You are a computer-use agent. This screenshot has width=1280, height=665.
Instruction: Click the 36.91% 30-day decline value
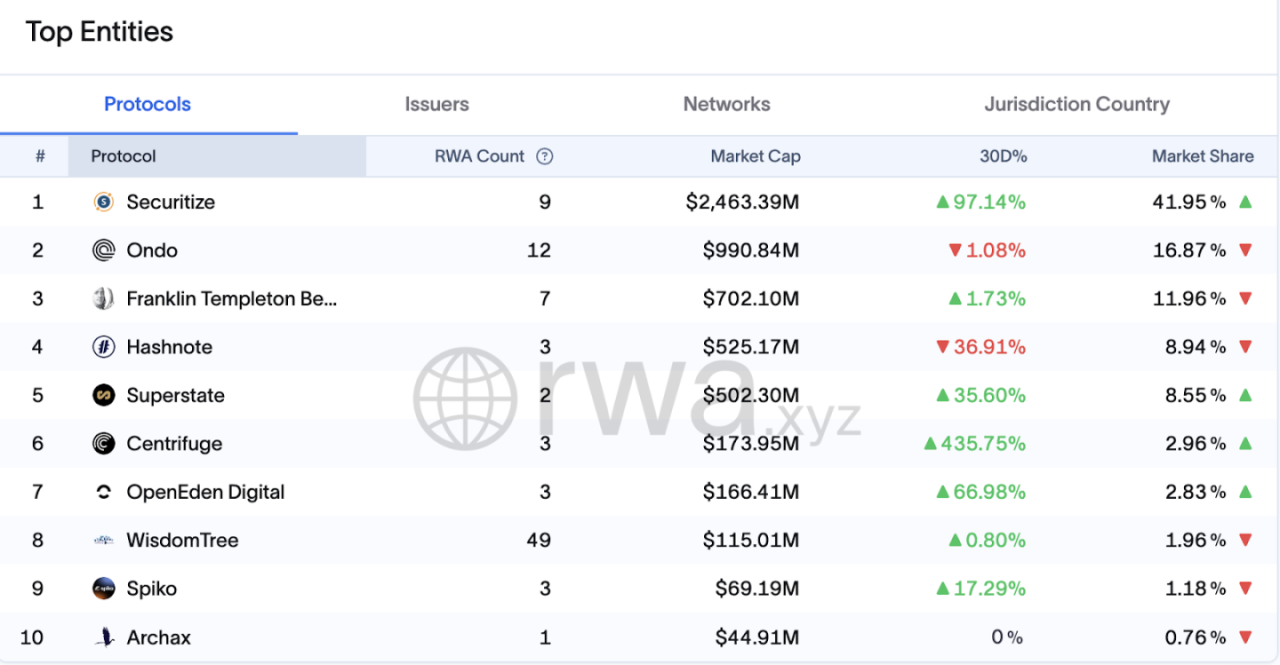pos(981,347)
